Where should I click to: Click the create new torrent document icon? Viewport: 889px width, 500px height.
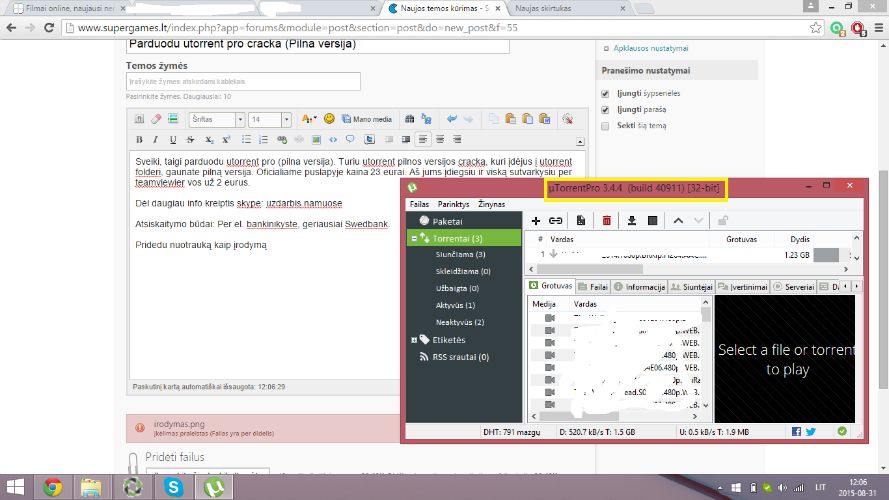[x=581, y=221]
